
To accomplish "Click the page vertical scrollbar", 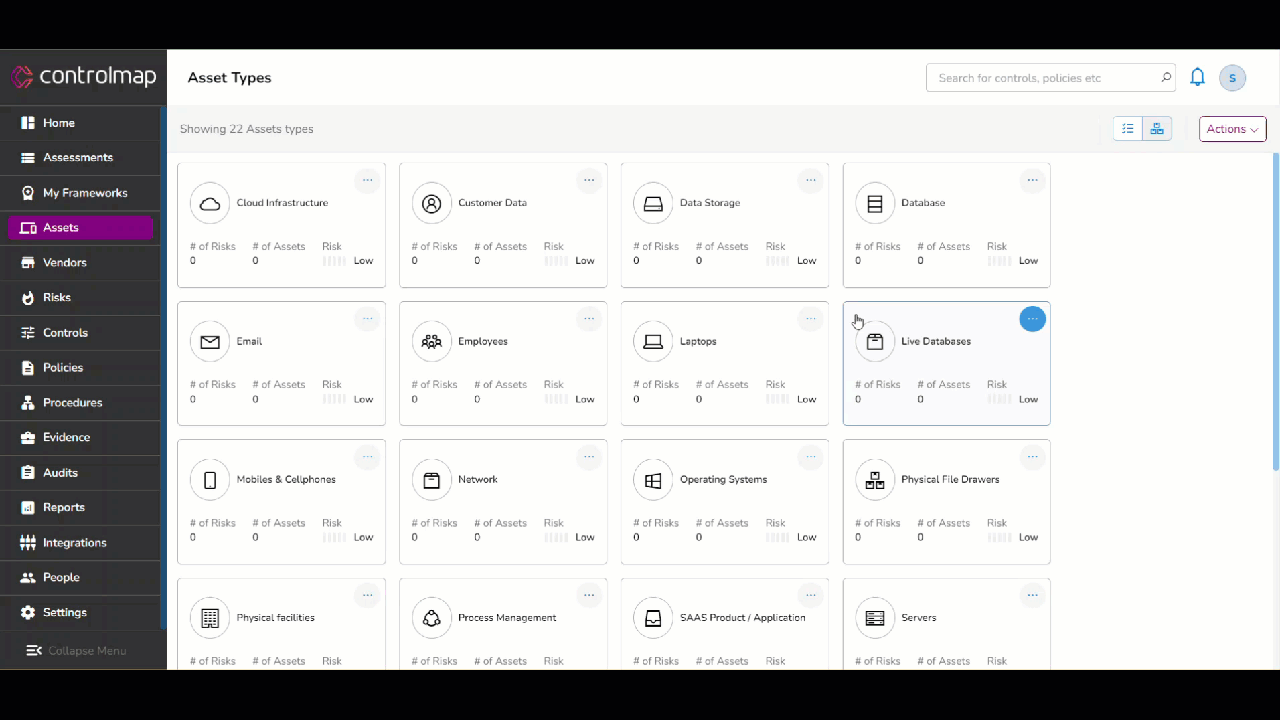I will tap(1275, 312).
